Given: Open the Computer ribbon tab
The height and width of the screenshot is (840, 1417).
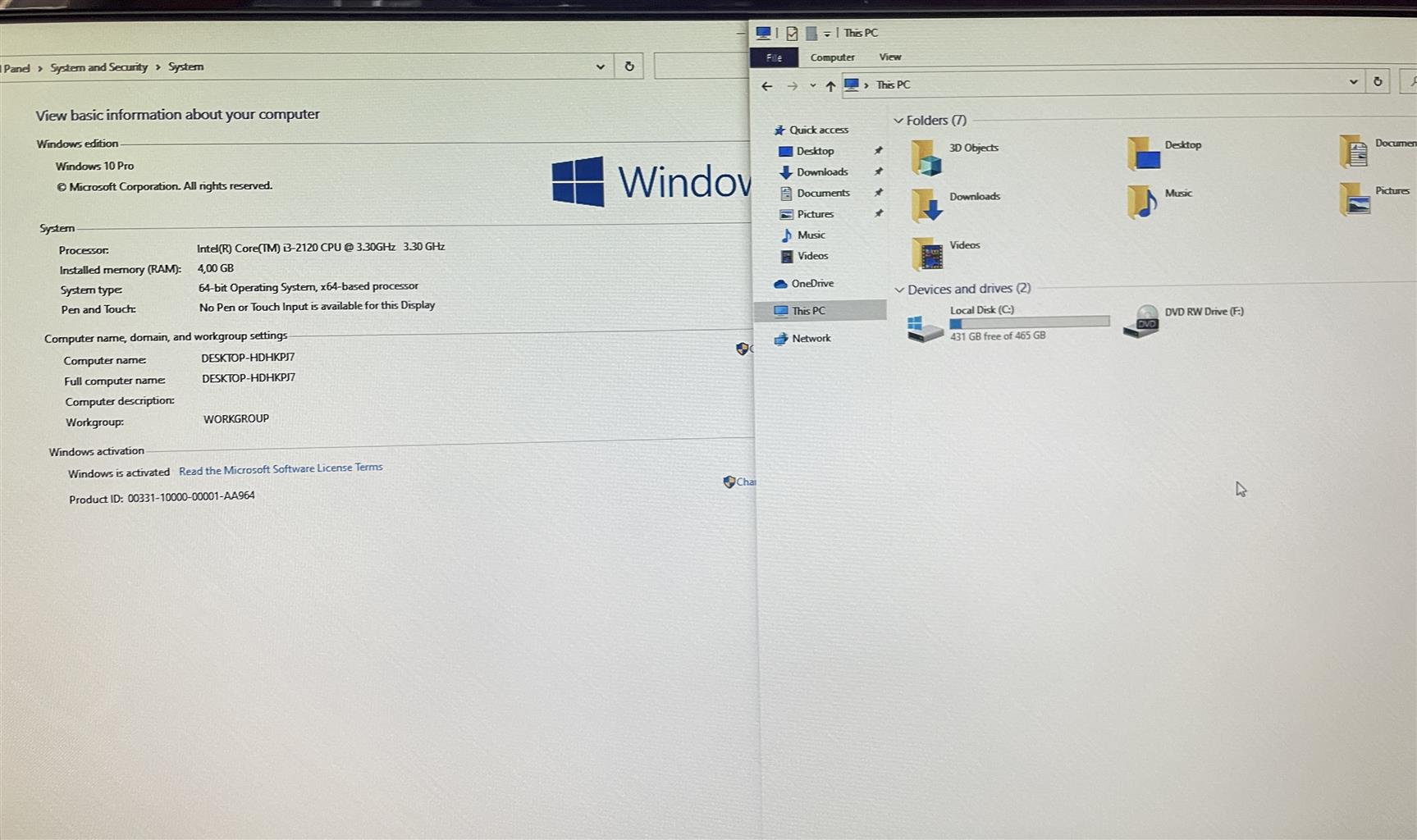Looking at the screenshot, I should [832, 57].
